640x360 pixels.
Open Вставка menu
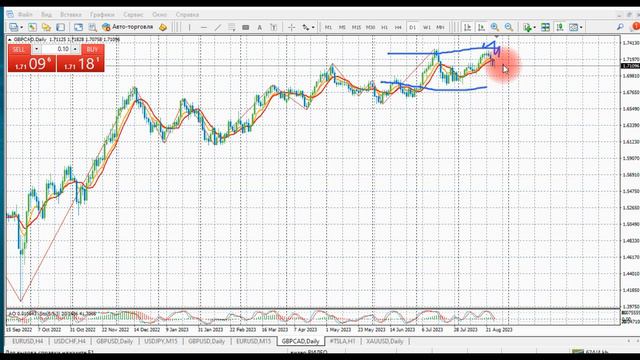click(71, 14)
